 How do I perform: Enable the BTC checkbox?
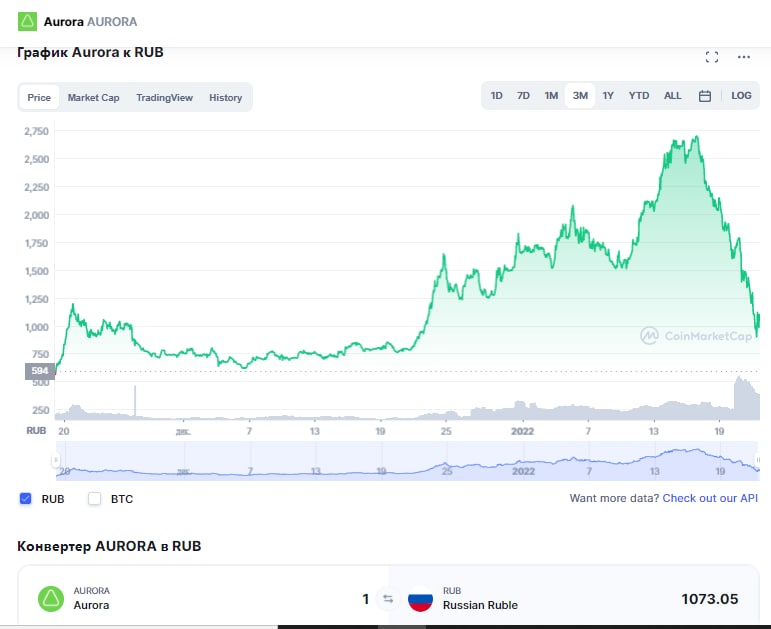[x=94, y=499]
